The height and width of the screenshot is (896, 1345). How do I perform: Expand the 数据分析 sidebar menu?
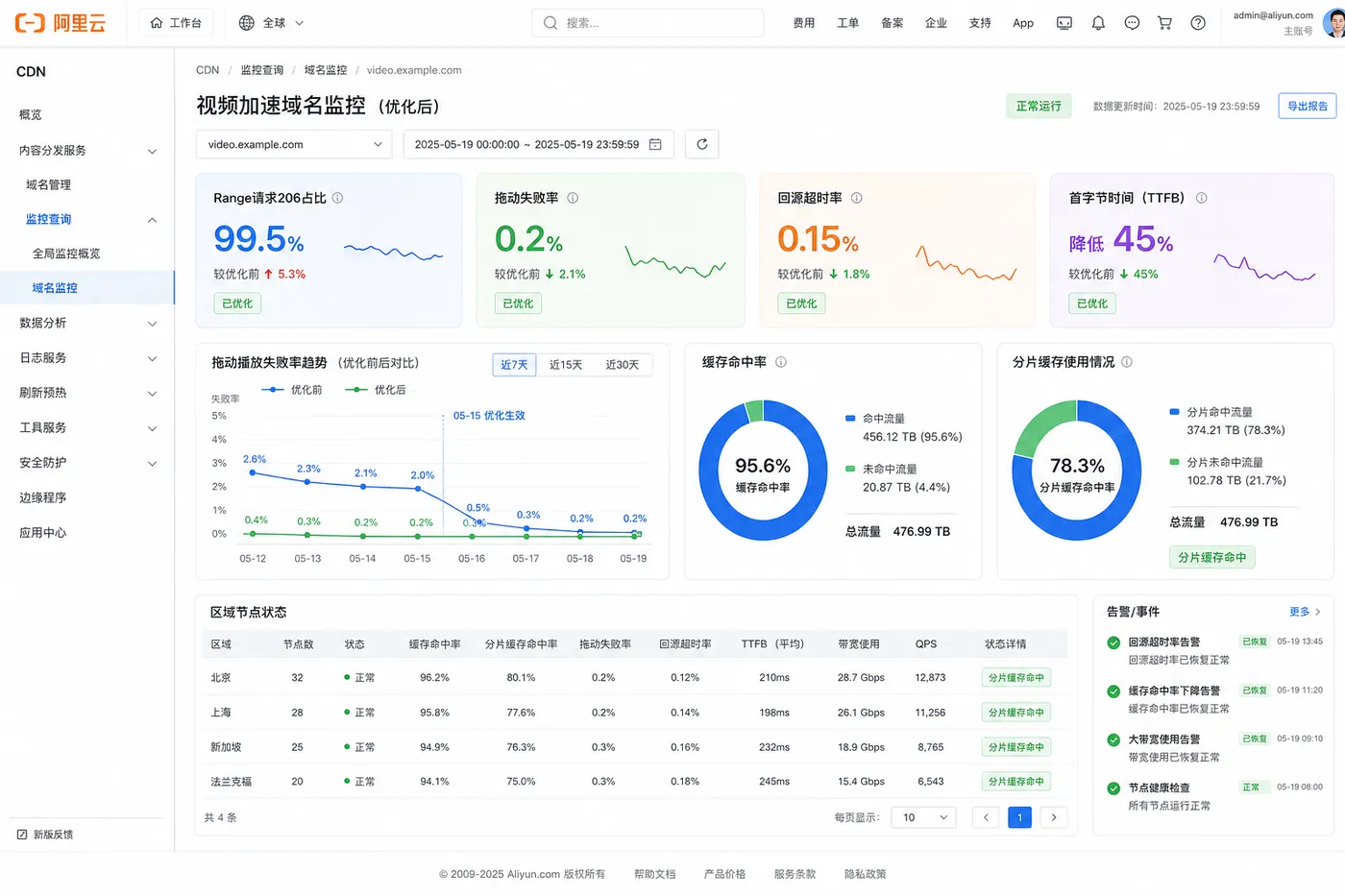tap(87, 324)
